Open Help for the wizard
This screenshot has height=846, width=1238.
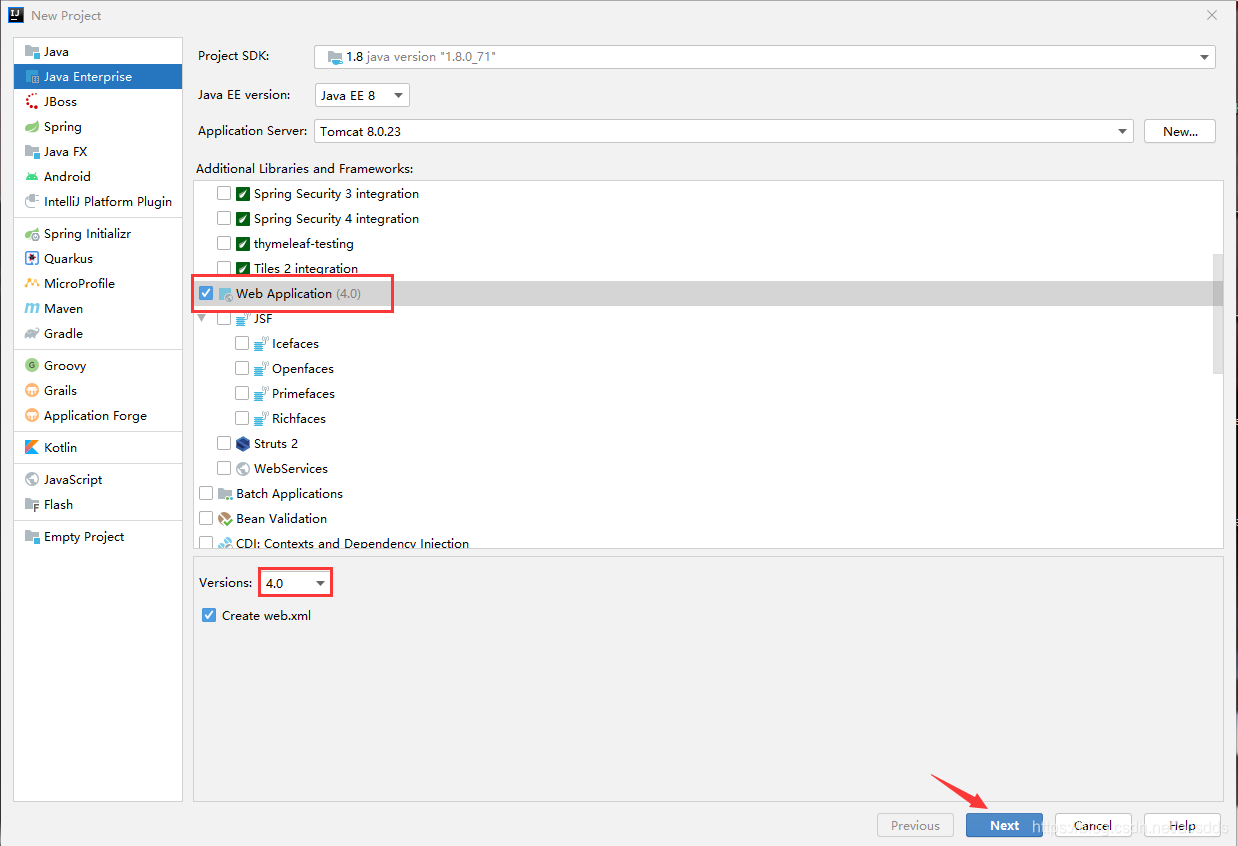pyautogui.click(x=1182, y=825)
